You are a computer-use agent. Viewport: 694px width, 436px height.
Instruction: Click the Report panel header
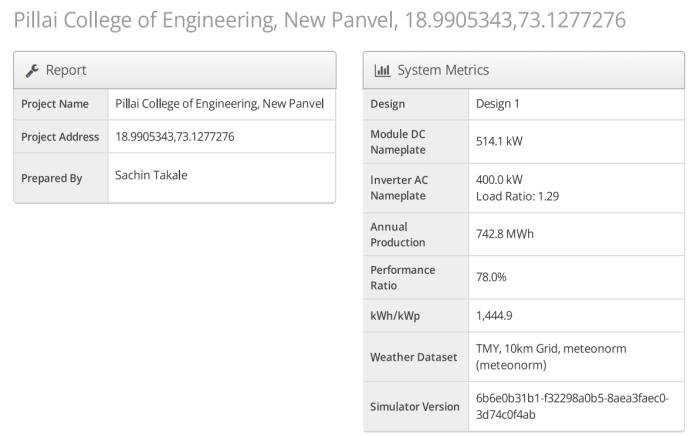pyautogui.click(x=175, y=70)
